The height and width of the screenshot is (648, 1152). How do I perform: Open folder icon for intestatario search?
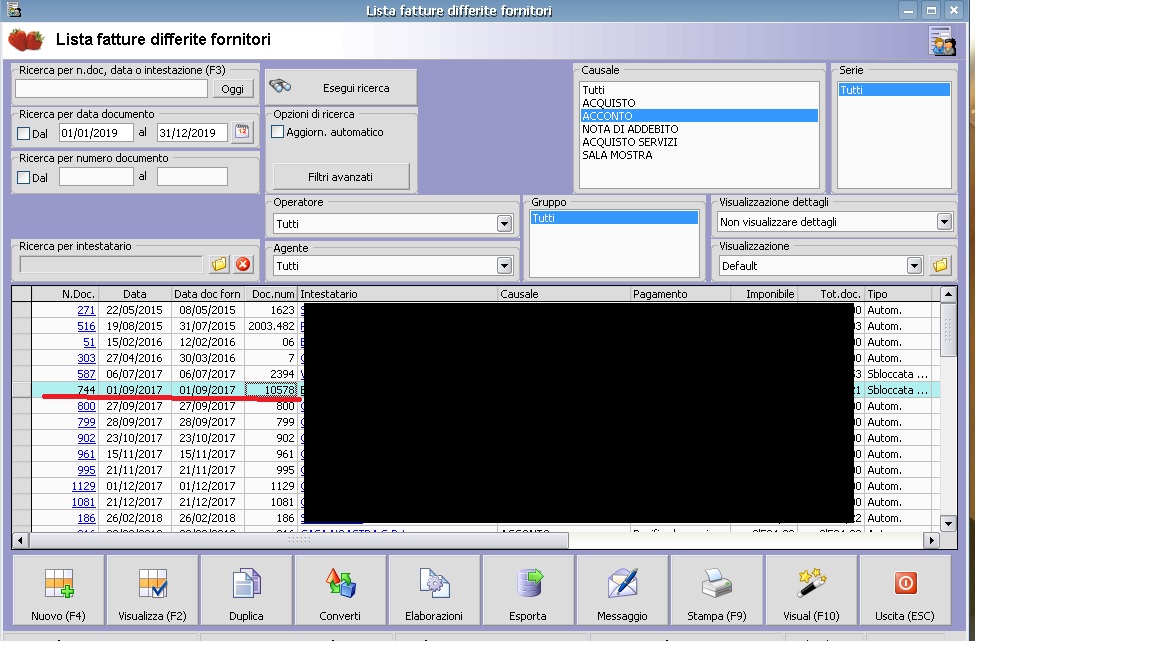point(219,264)
